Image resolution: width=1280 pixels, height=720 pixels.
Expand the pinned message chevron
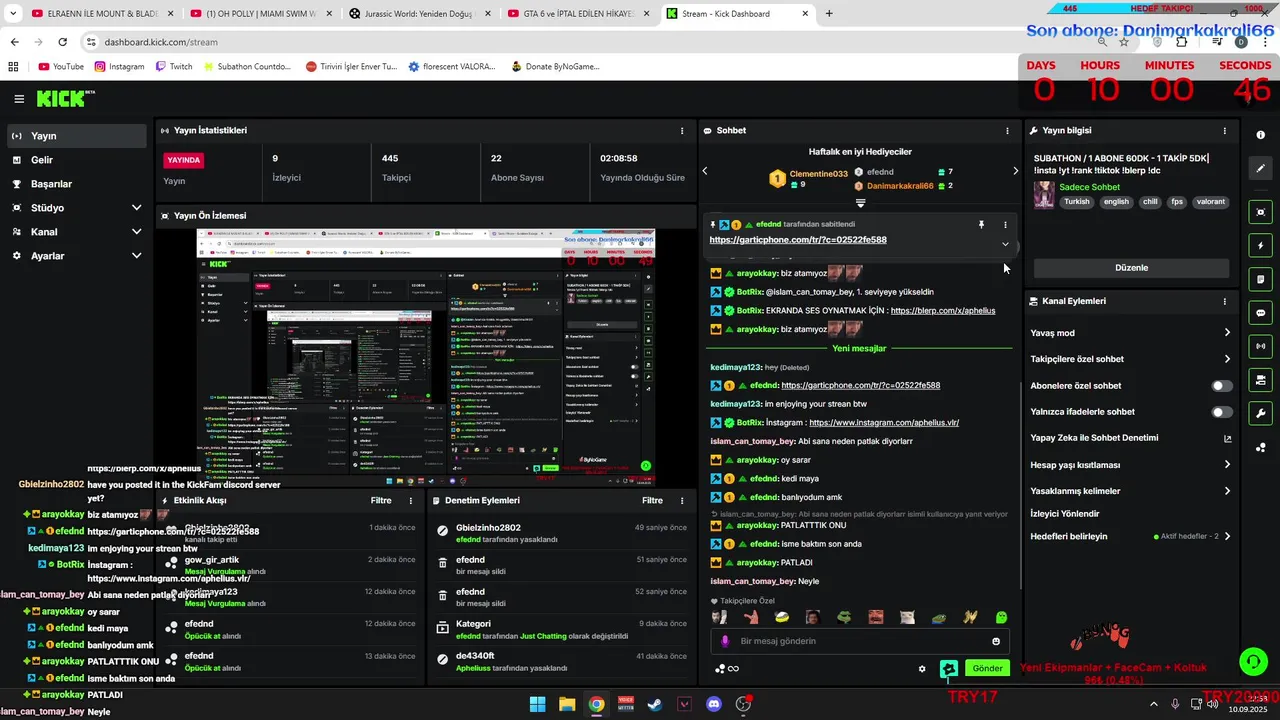click(1005, 244)
